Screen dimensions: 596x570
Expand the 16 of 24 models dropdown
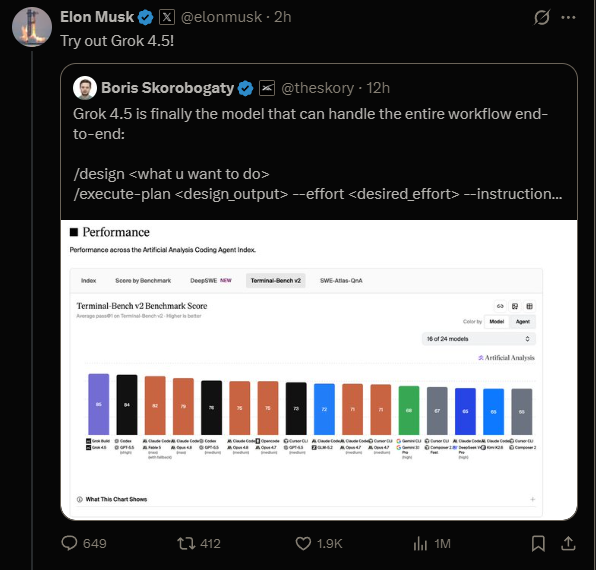pos(479,339)
